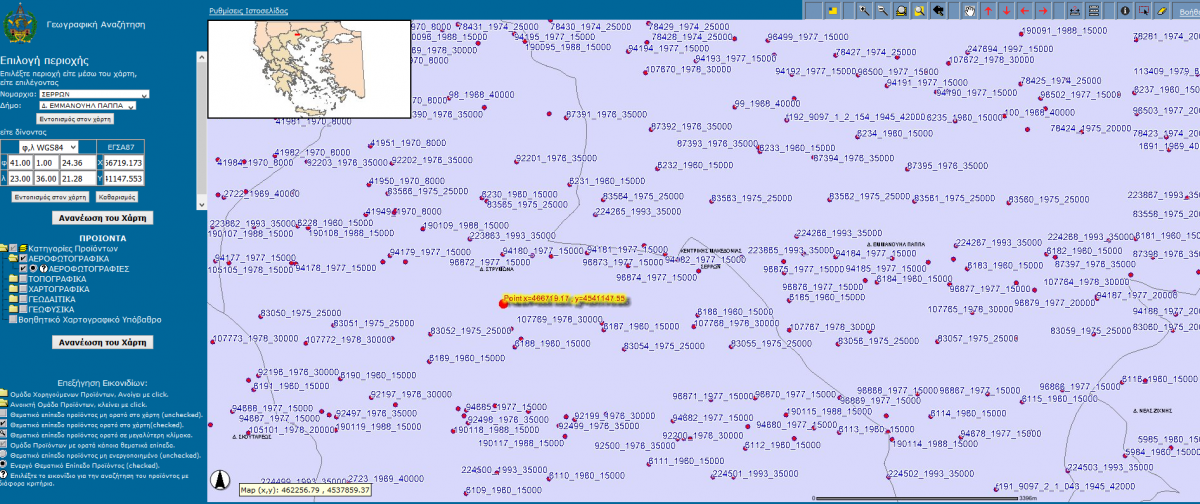Viewport: 1200px width, 504px height.
Task: Click the X coordinate ΕΓΣΑ87 input field
Action: [124, 162]
